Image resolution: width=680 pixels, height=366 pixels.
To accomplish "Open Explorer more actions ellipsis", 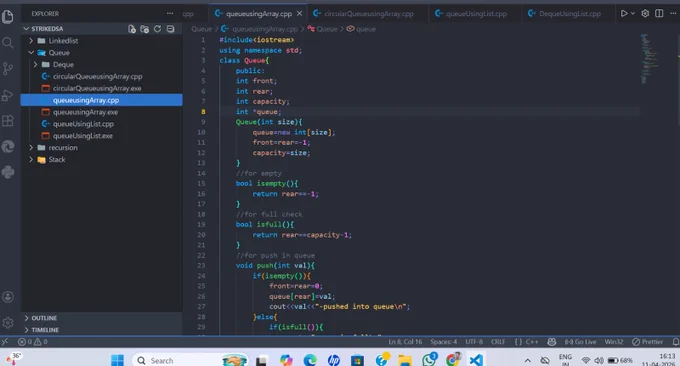I will 170,13.
